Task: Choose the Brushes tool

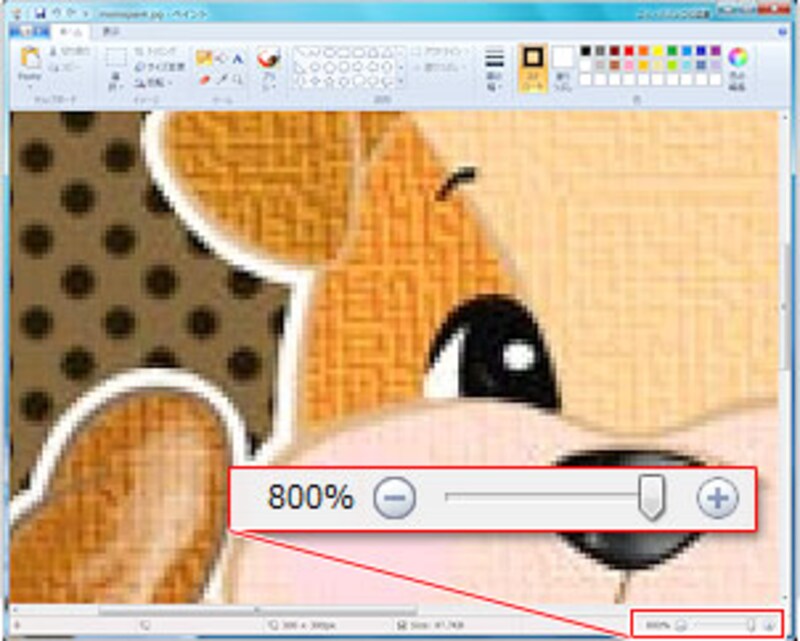Action: pos(268,59)
